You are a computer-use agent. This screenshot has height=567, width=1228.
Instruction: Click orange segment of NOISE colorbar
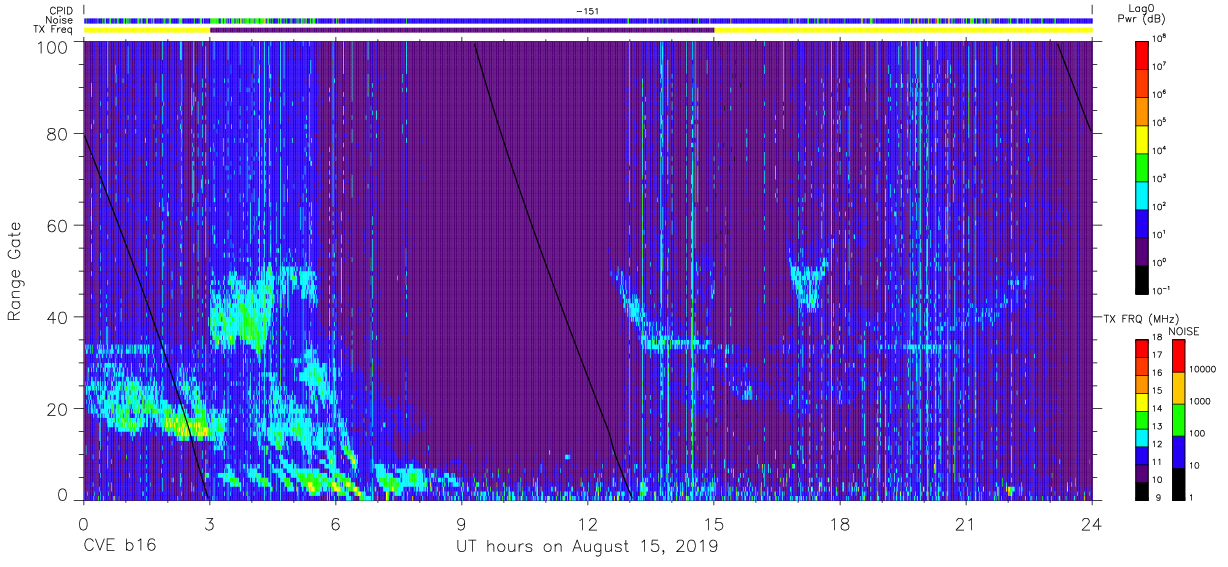tap(1177, 388)
